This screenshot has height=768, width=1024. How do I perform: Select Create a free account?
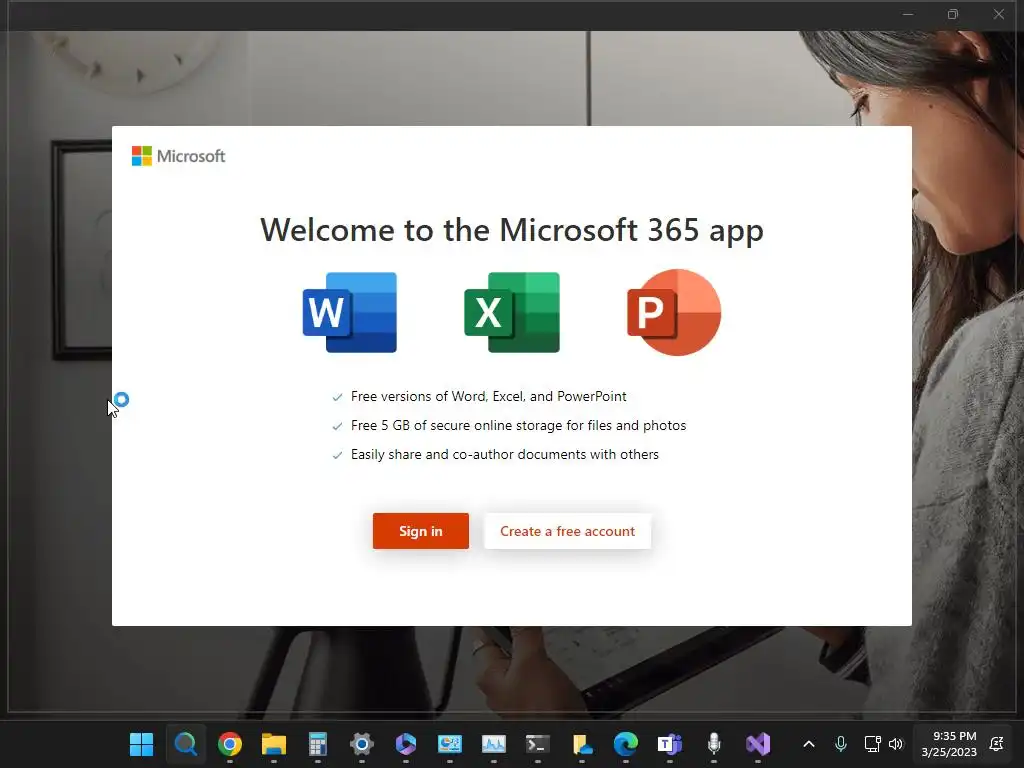coord(567,531)
